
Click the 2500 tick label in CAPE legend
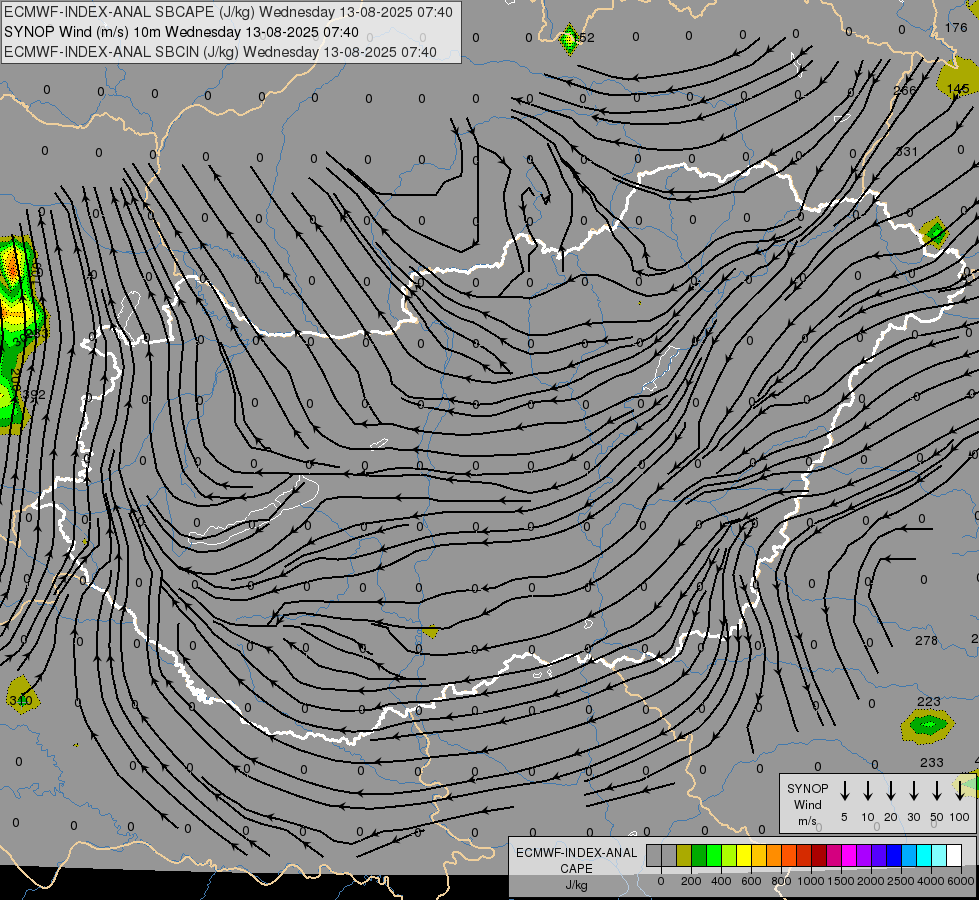(x=901, y=881)
